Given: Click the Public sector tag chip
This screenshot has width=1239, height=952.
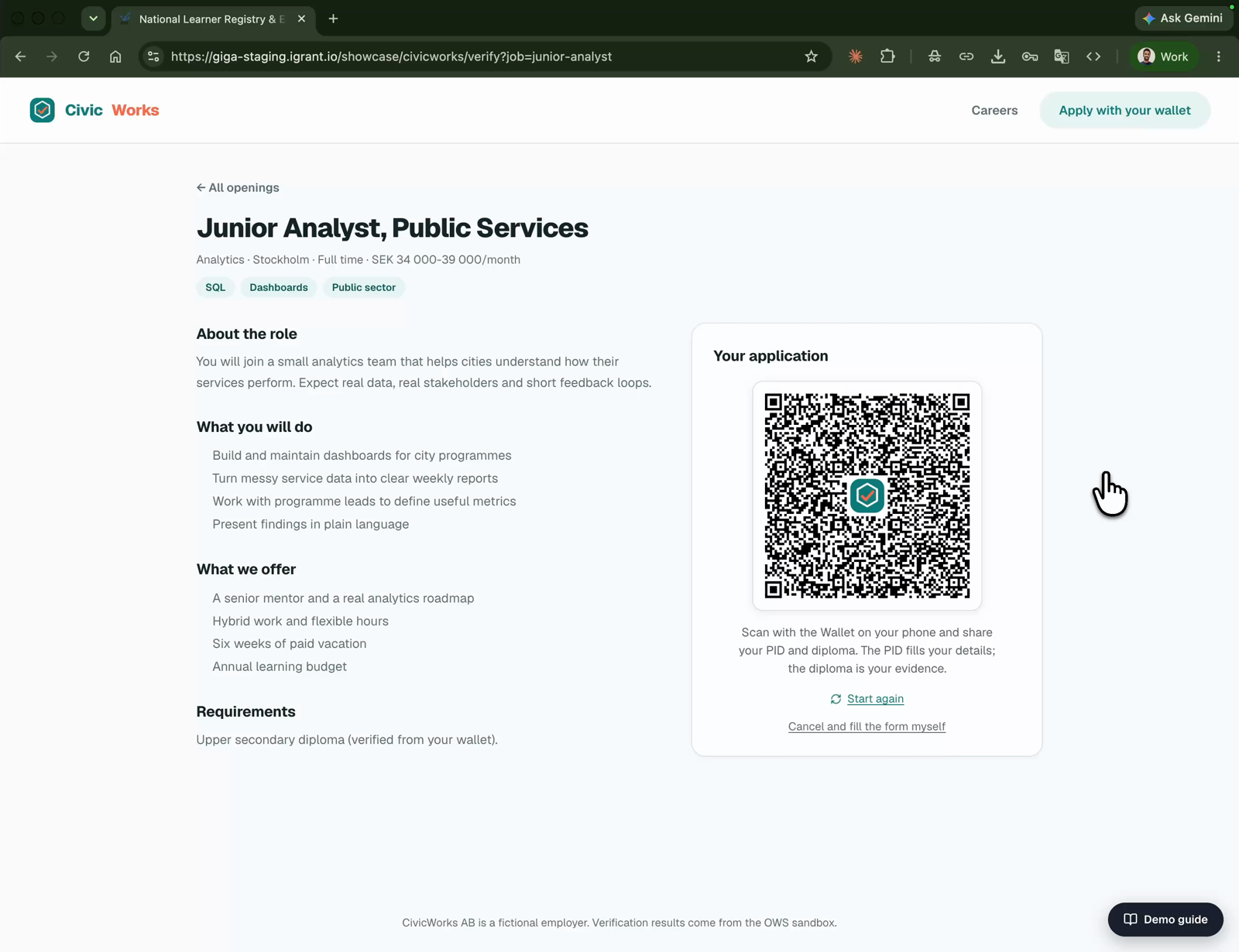Looking at the screenshot, I should (x=364, y=287).
